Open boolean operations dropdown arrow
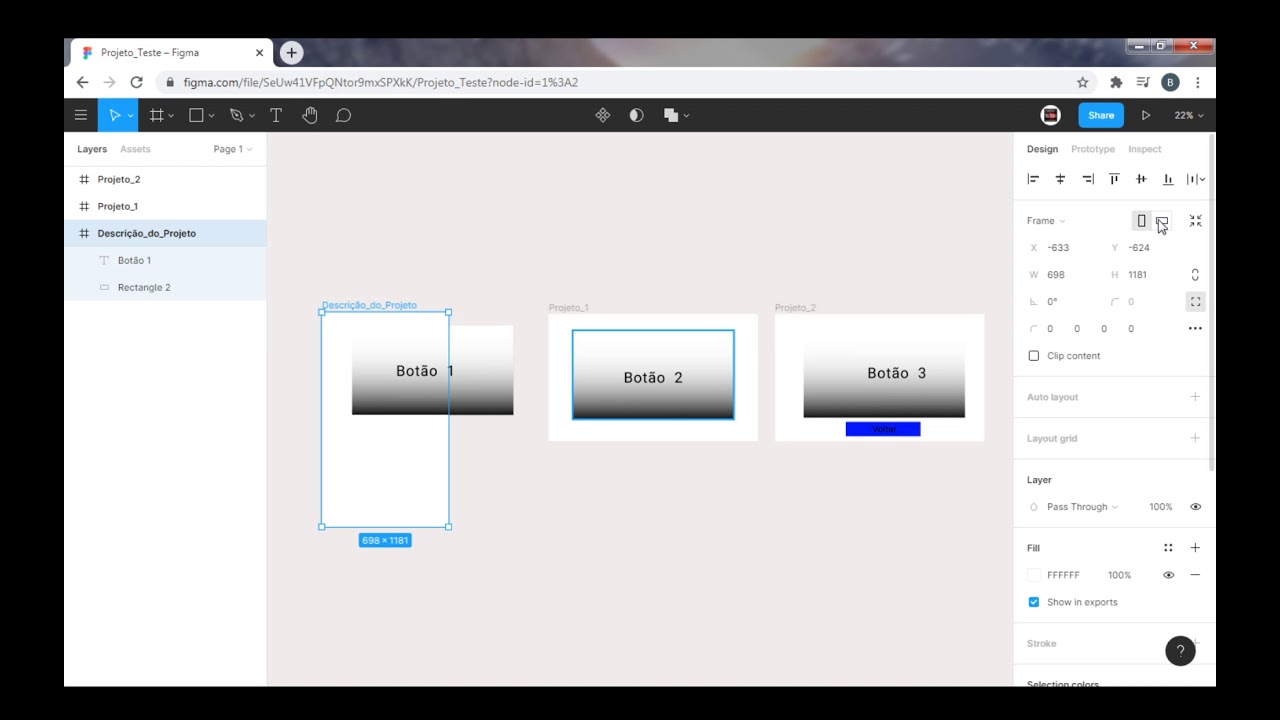 686,116
